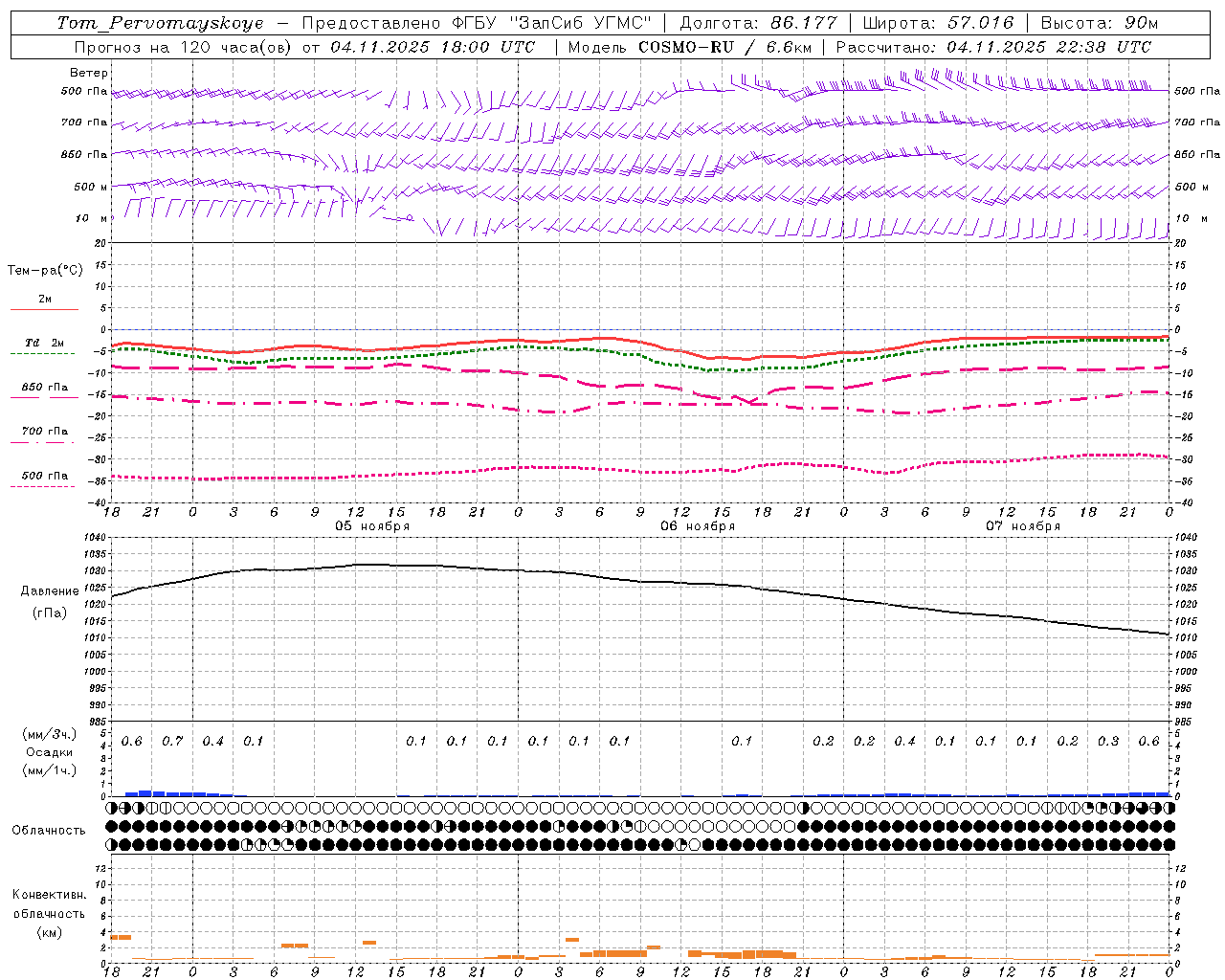Viewport: 1225px width, 980px height.
Task: Select the (мм/1ч.) precipitation unit label
Action: [x=50, y=770]
